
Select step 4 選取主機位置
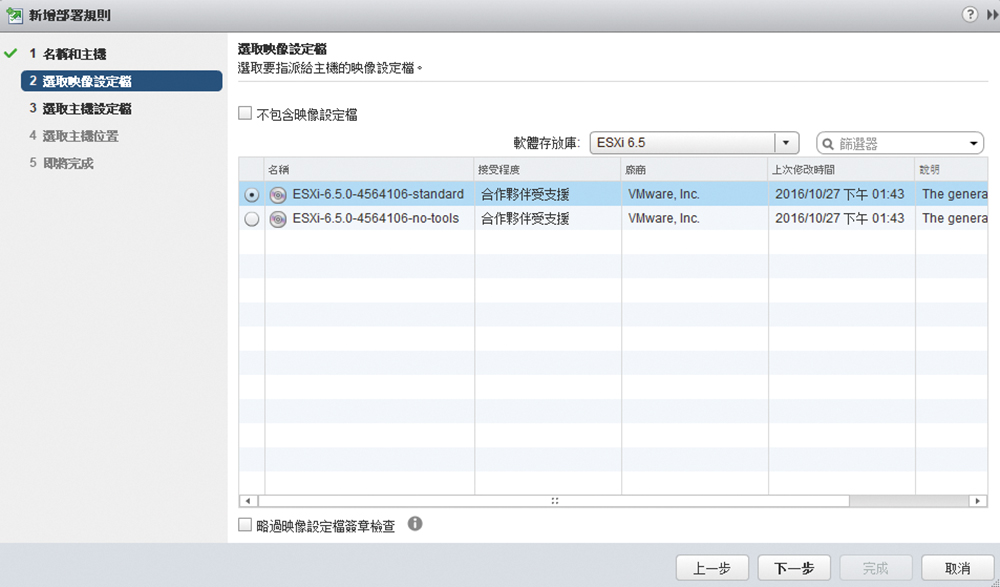pyautogui.click(x=74, y=136)
